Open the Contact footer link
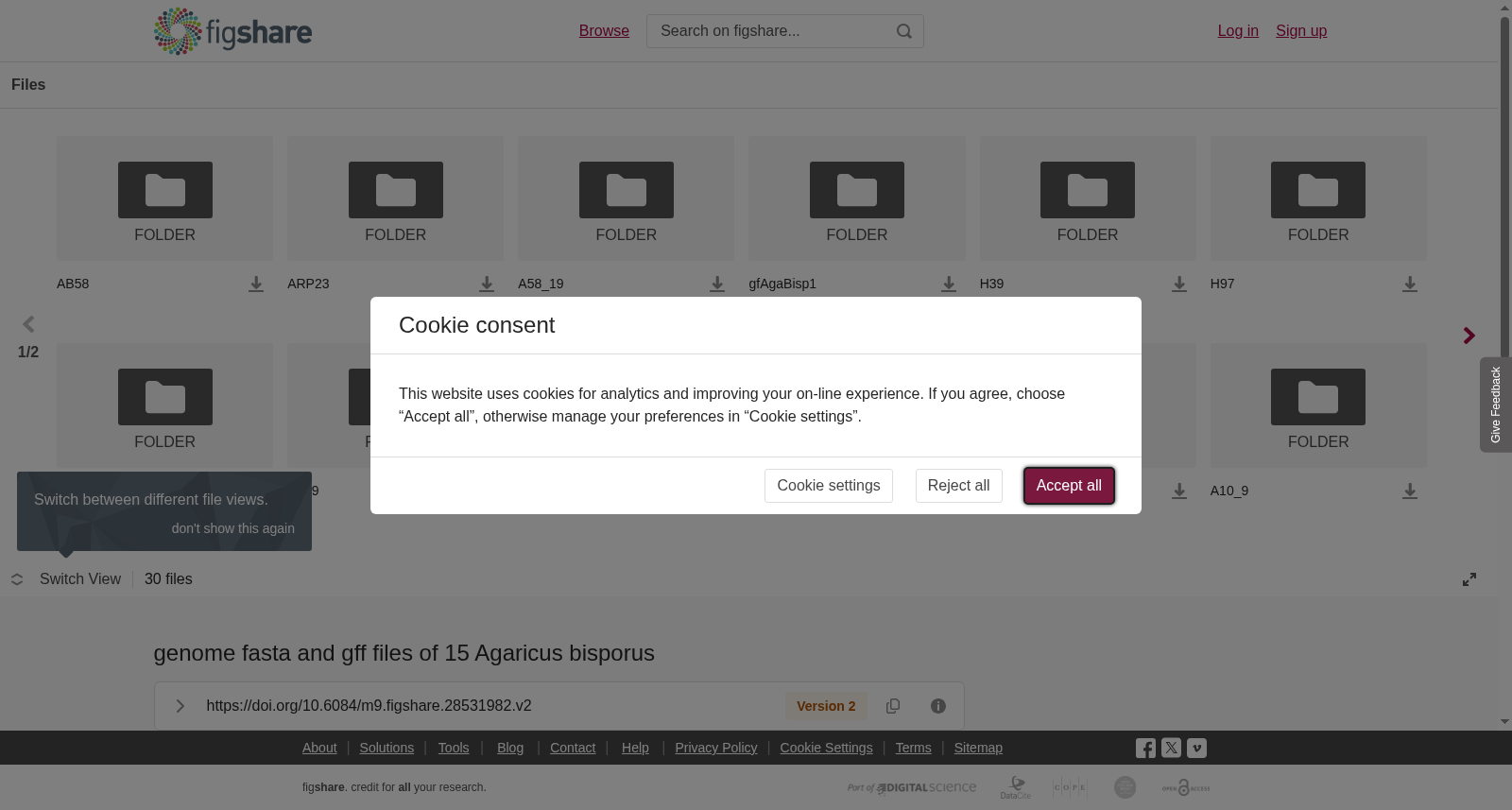Screen dimensions: 1512x810 573,748
